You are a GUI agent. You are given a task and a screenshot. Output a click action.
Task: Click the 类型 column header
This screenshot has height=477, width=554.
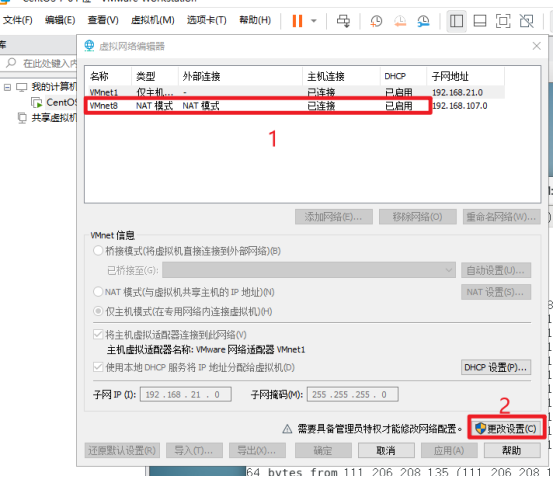point(154,76)
